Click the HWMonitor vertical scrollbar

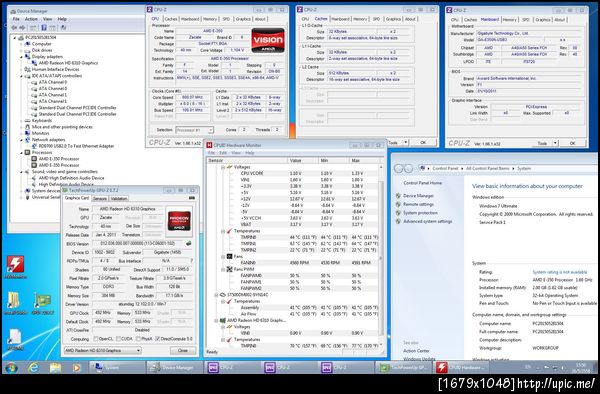pos(381,255)
